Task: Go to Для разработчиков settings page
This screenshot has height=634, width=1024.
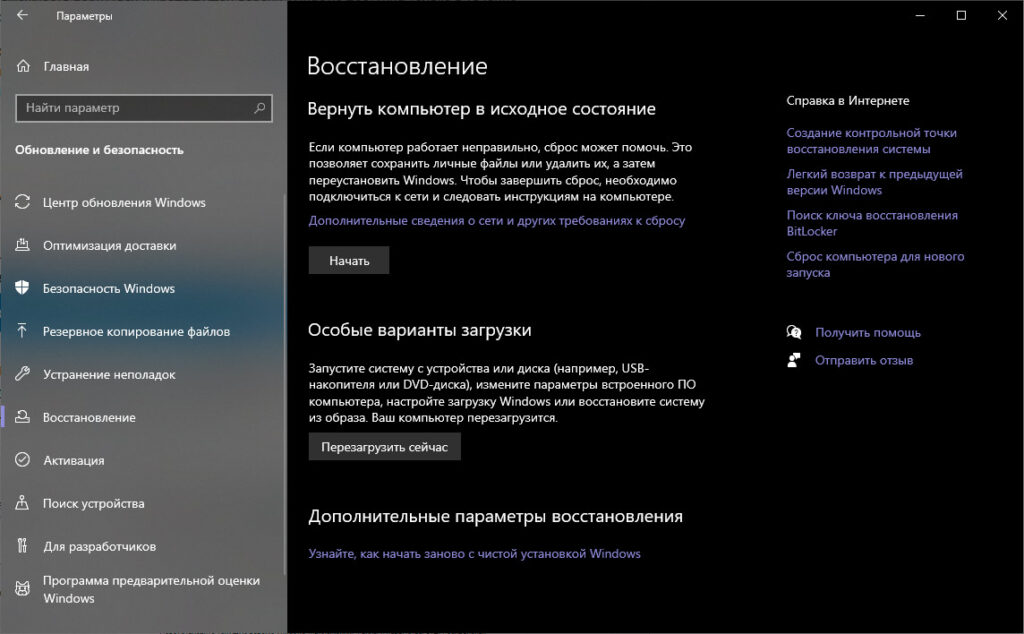Action: [x=99, y=547]
